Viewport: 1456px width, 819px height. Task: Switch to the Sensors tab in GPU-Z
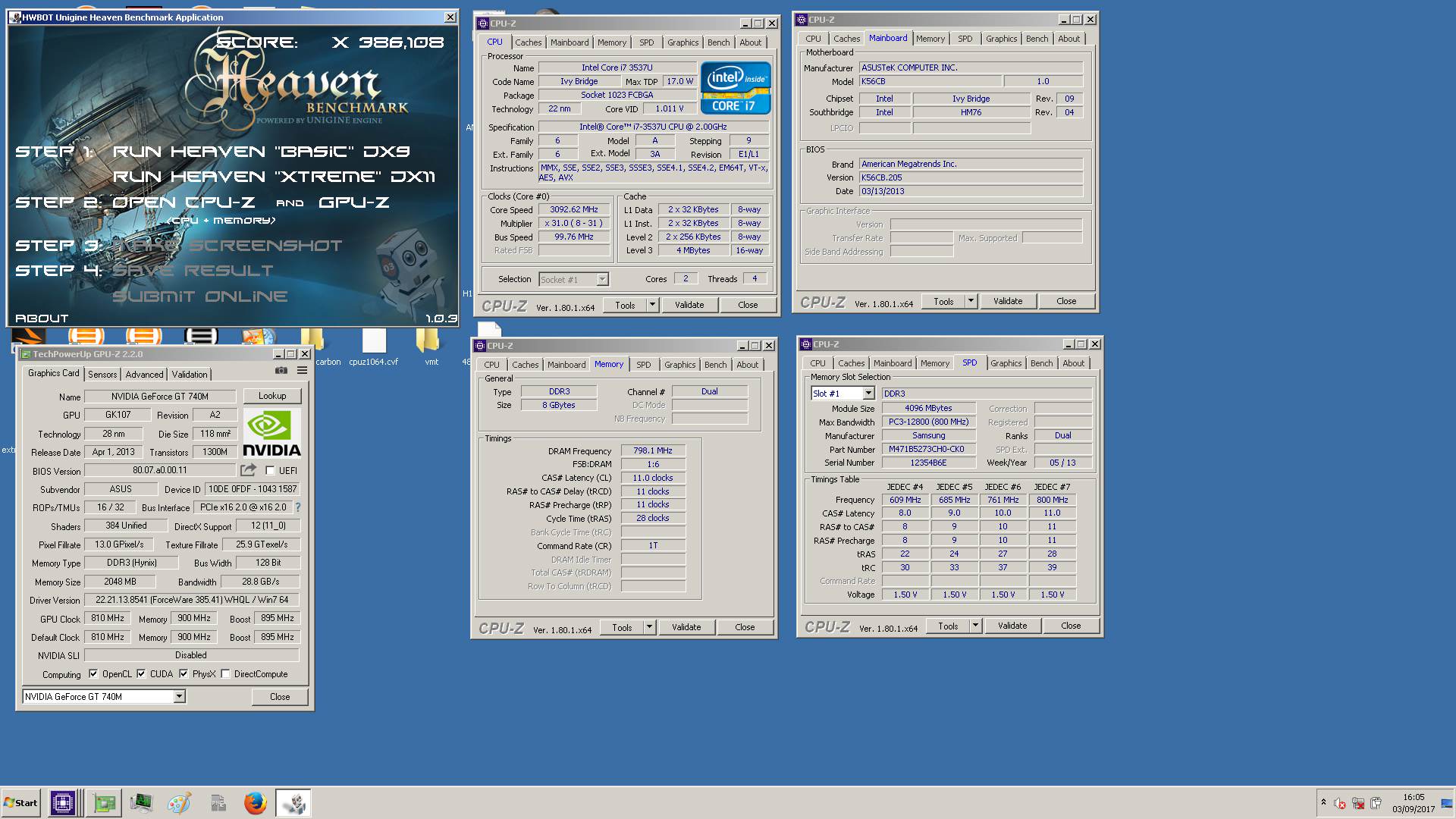tap(102, 374)
